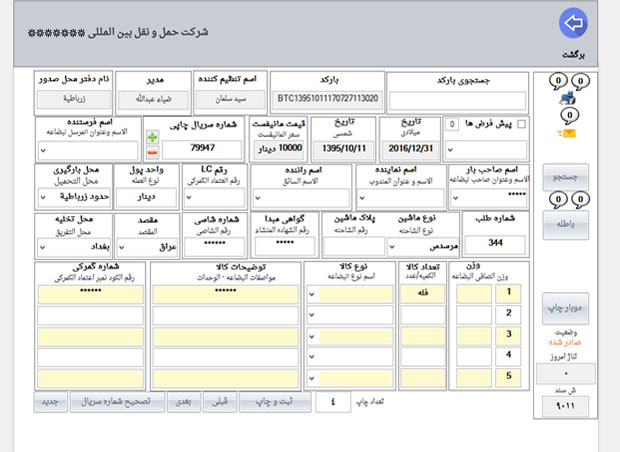Open the اسم فرستنده dropdown
The height and width of the screenshot is (452, 620).
43,150
